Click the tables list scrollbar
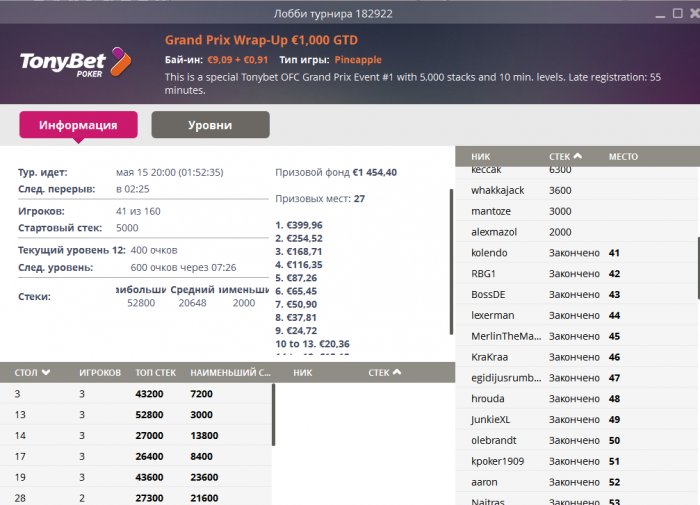 273,414
